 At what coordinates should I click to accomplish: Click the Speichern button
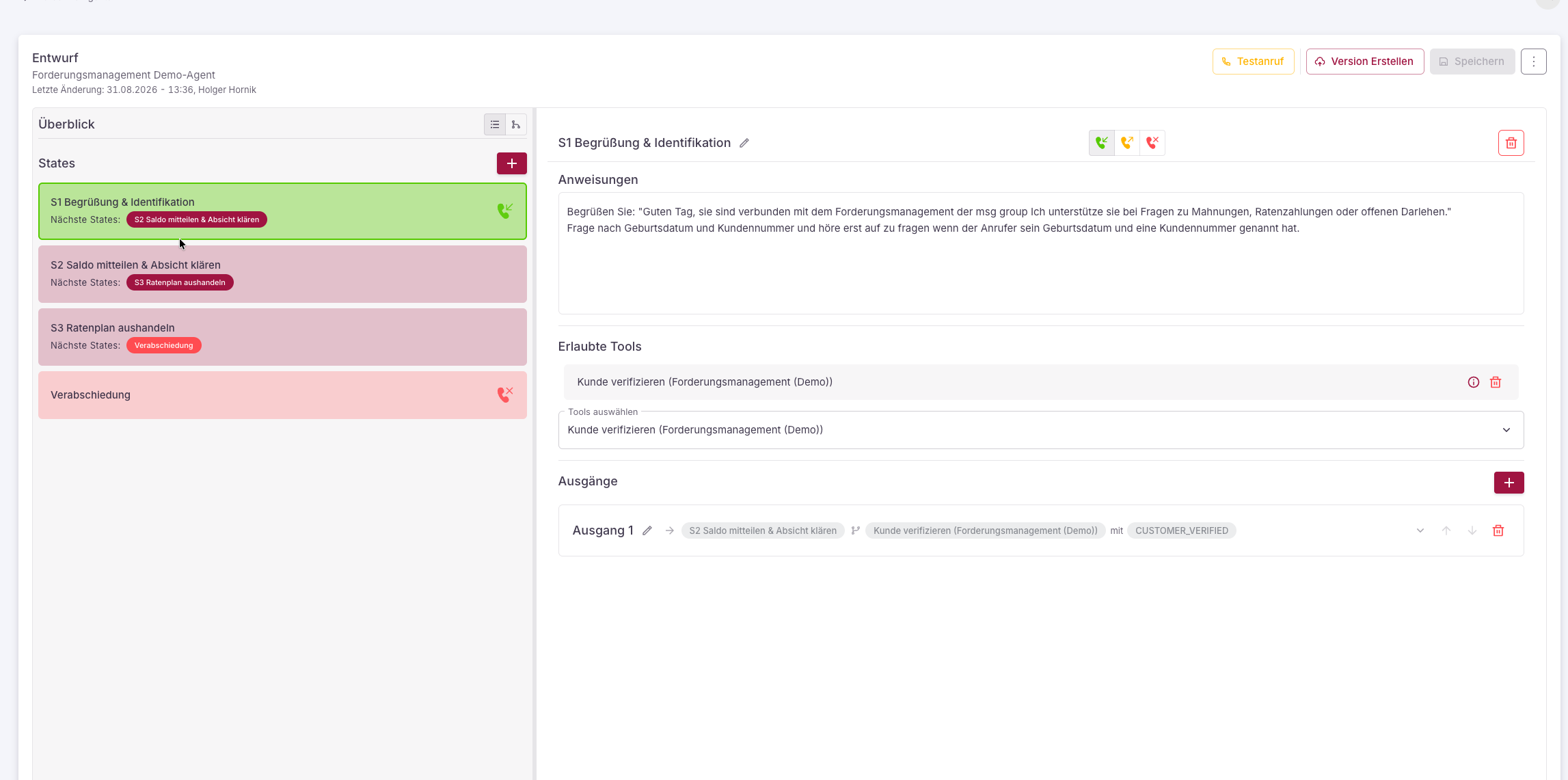(x=1472, y=62)
